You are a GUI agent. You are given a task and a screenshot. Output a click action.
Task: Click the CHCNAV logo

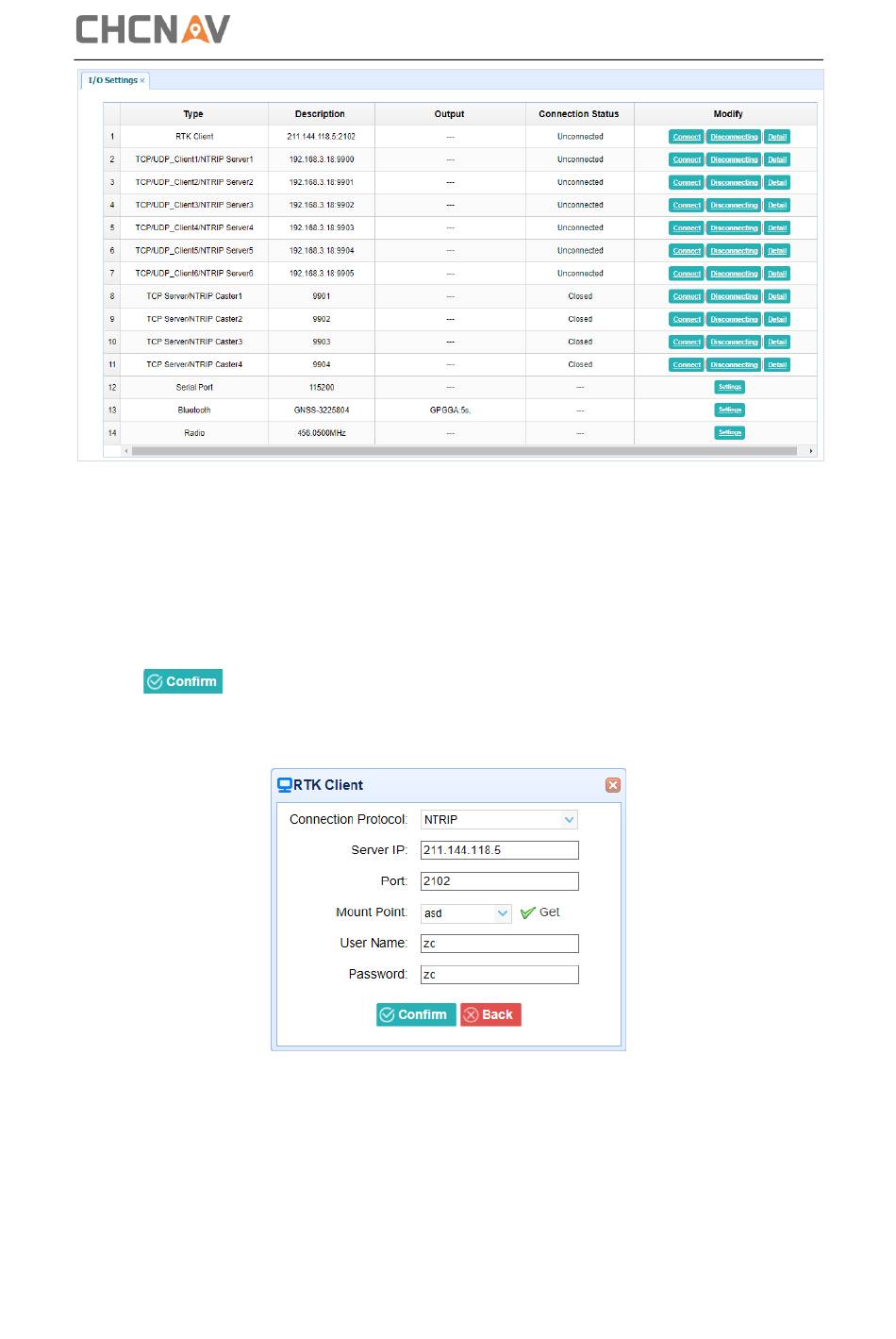tap(153, 29)
